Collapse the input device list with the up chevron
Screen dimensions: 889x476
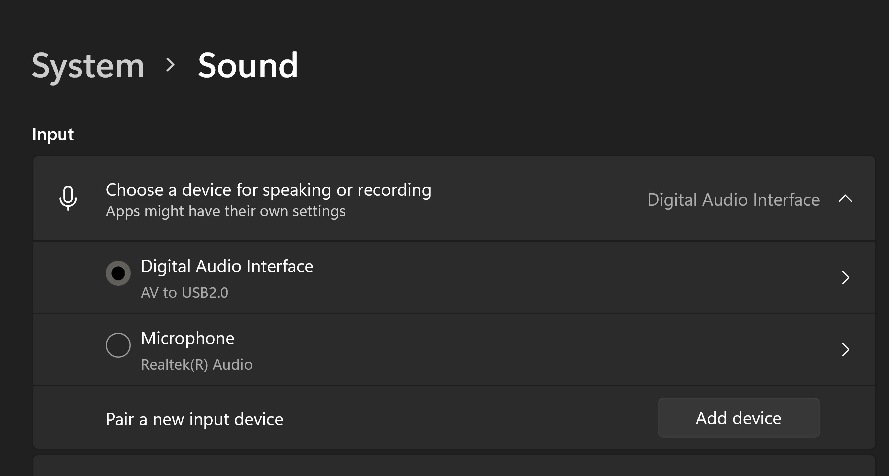point(845,199)
